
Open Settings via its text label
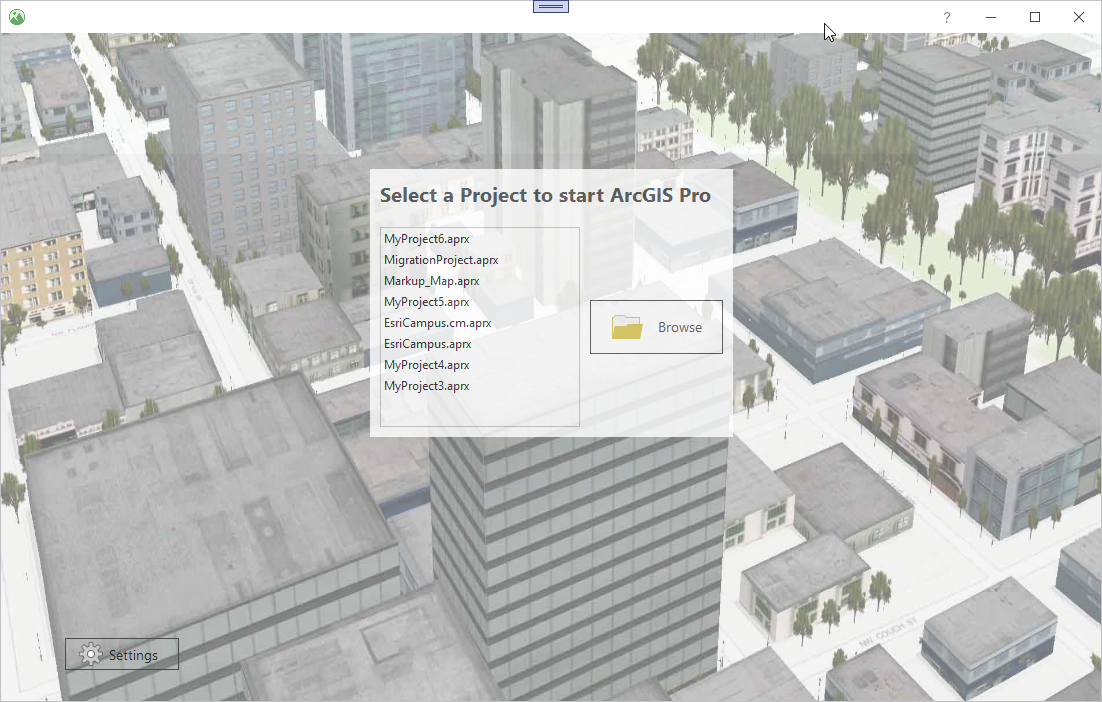(134, 655)
